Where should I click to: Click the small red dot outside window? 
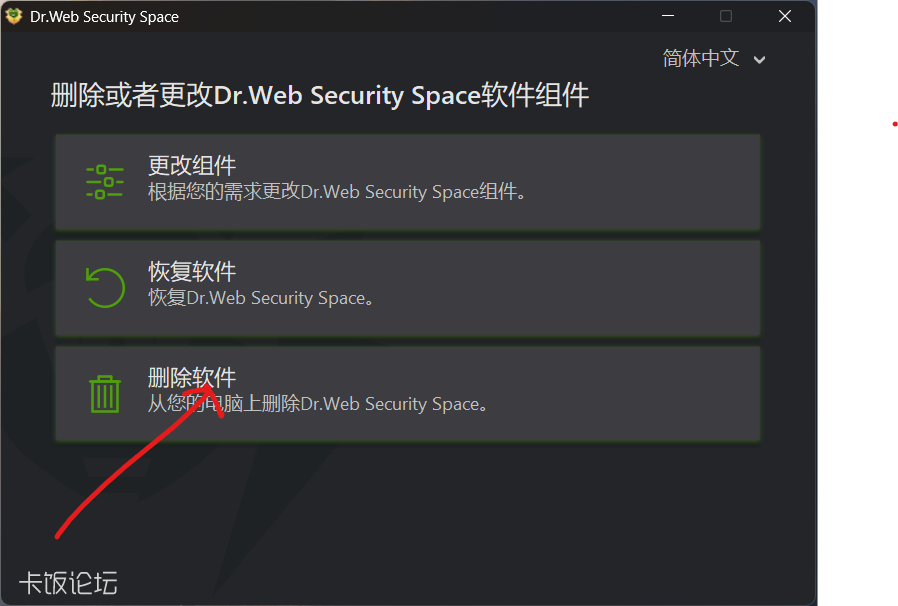(x=893, y=125)
